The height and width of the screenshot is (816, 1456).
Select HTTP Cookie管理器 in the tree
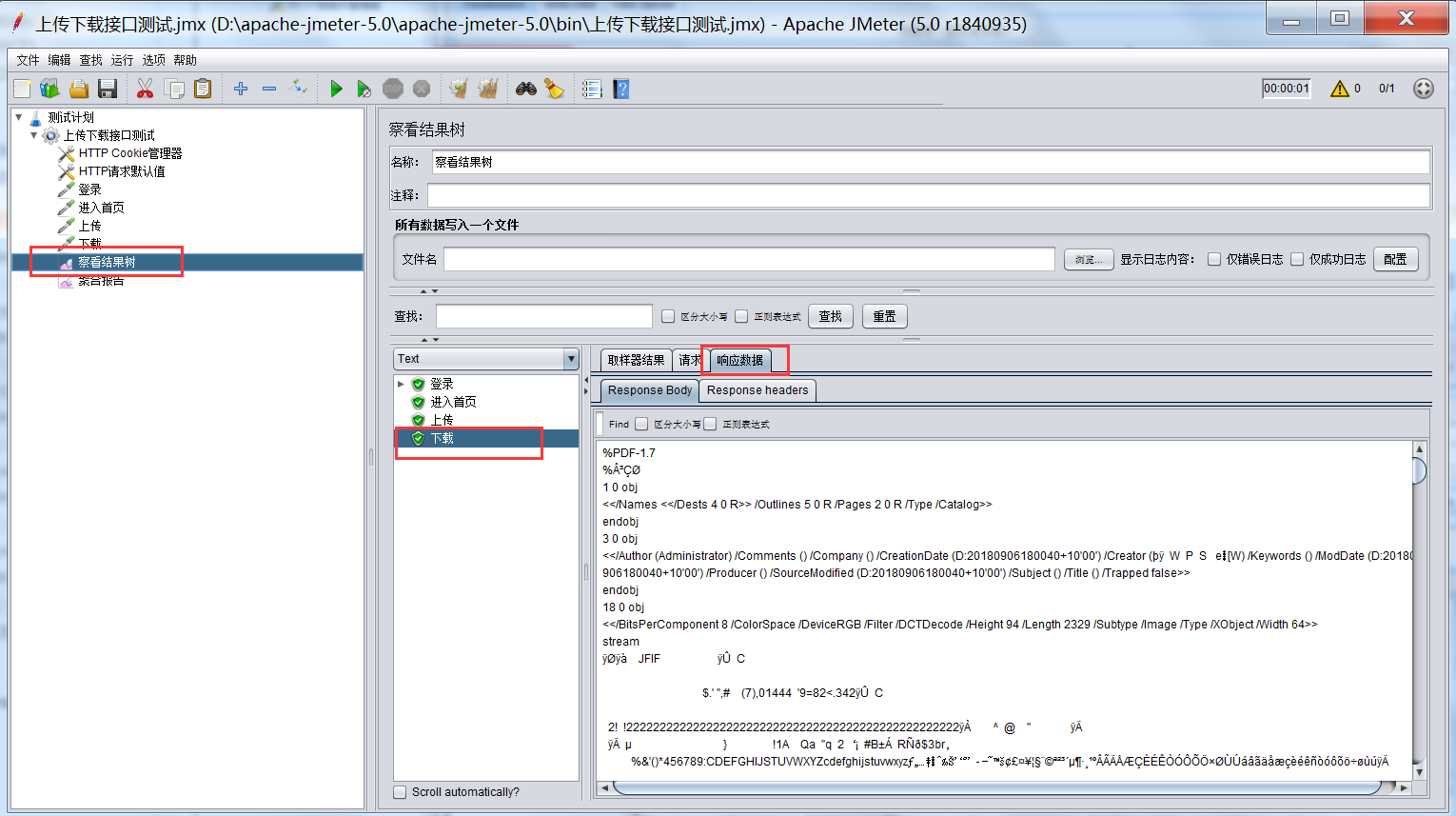click(x=129, y=153)
